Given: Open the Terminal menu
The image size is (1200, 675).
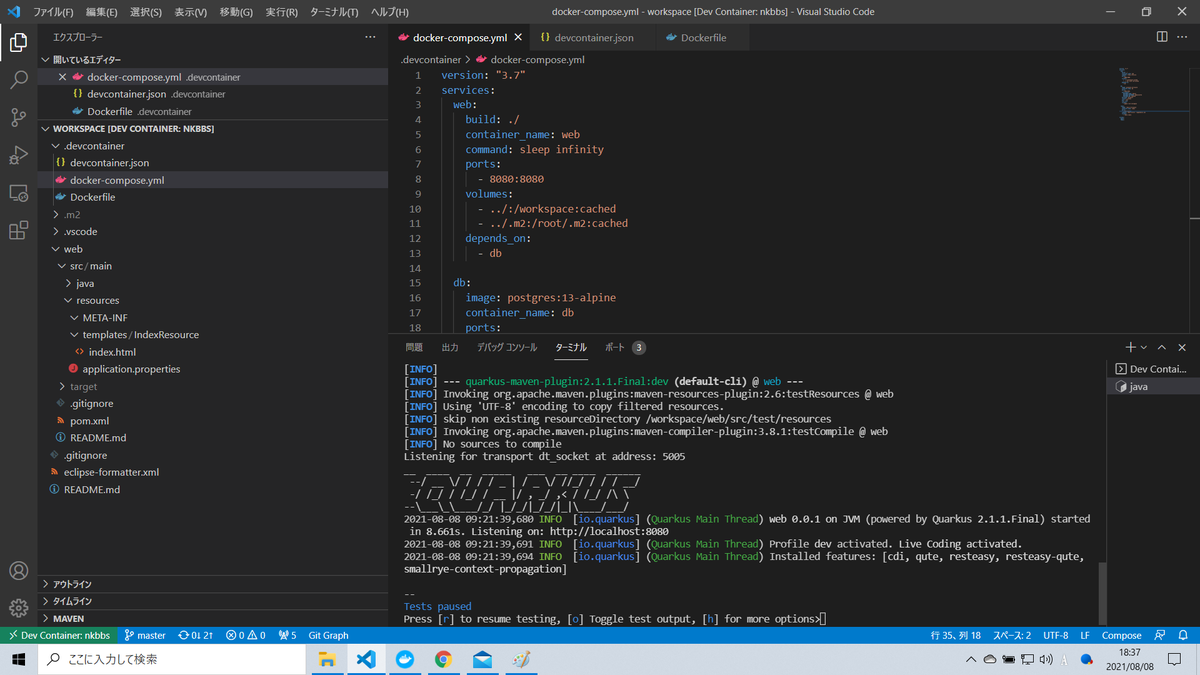Looking at the screenshot, I should click(334, 12).
